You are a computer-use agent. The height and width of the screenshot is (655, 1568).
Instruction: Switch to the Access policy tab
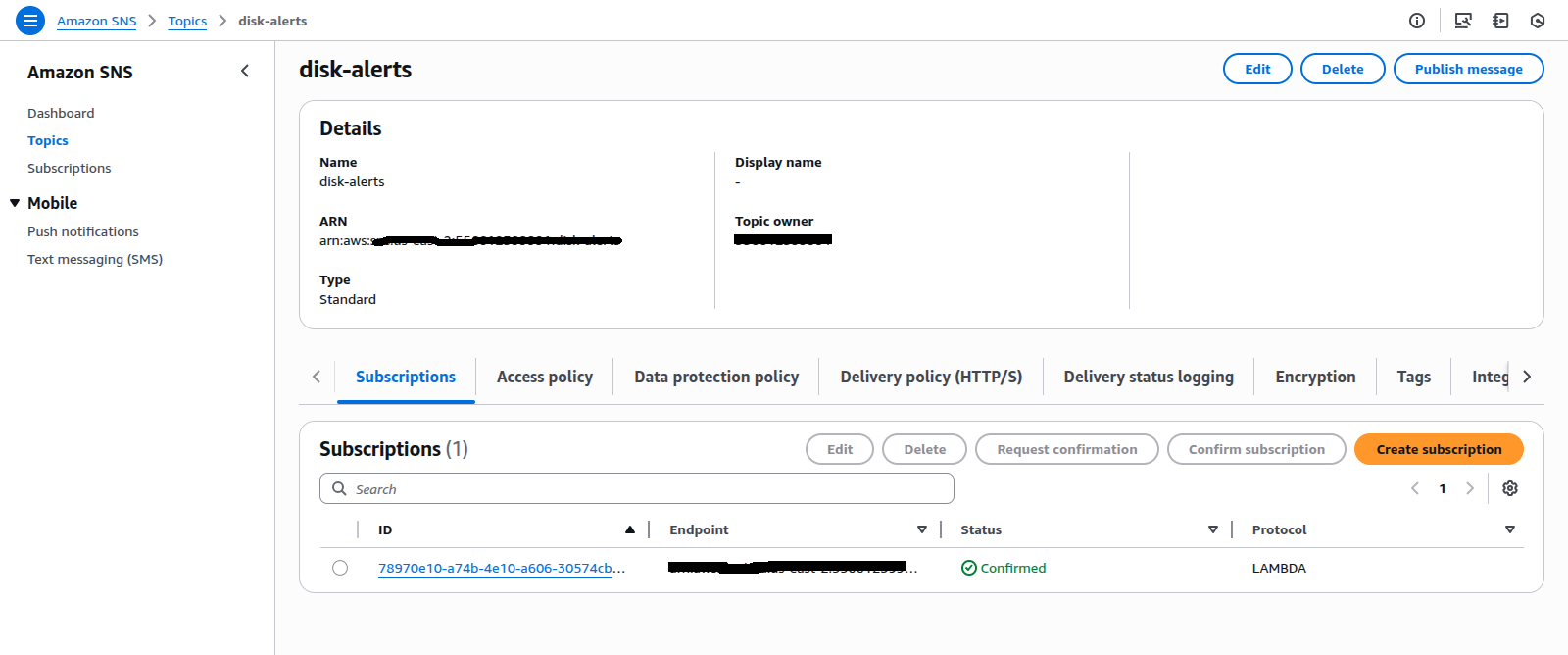point(545,378)
